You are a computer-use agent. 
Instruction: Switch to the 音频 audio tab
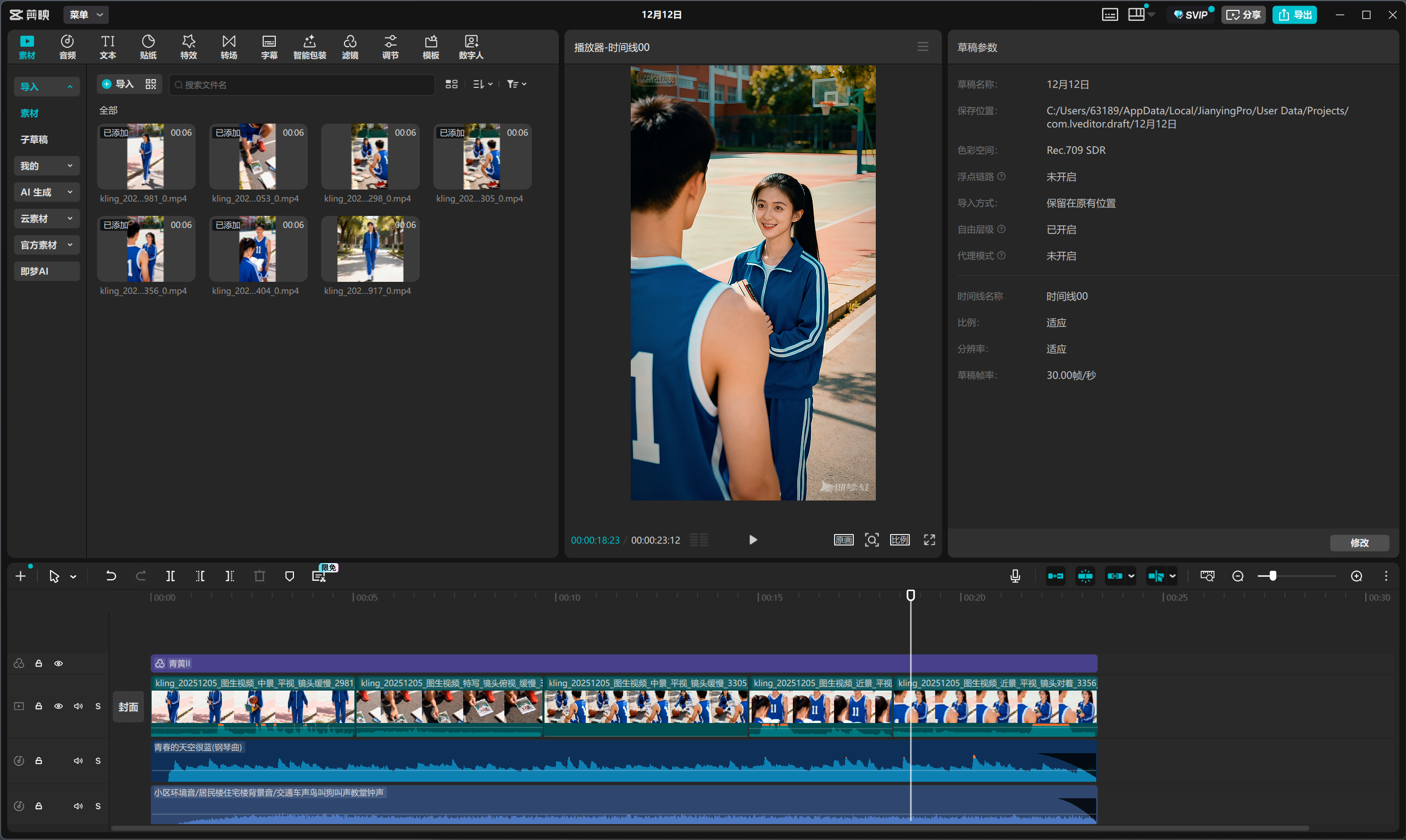click(x=68, y=46)
